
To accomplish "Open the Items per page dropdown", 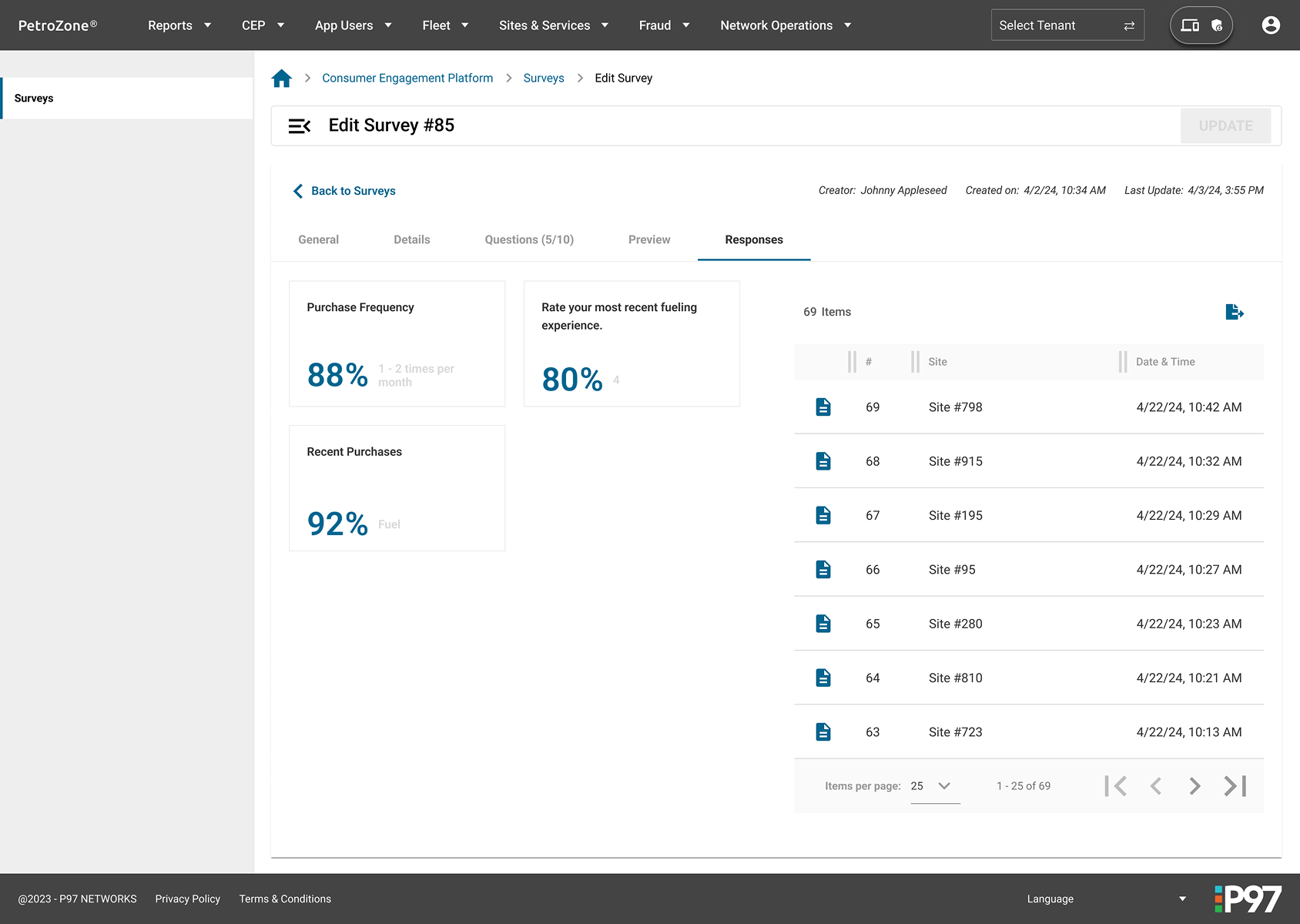I will [x=934, y=786].
